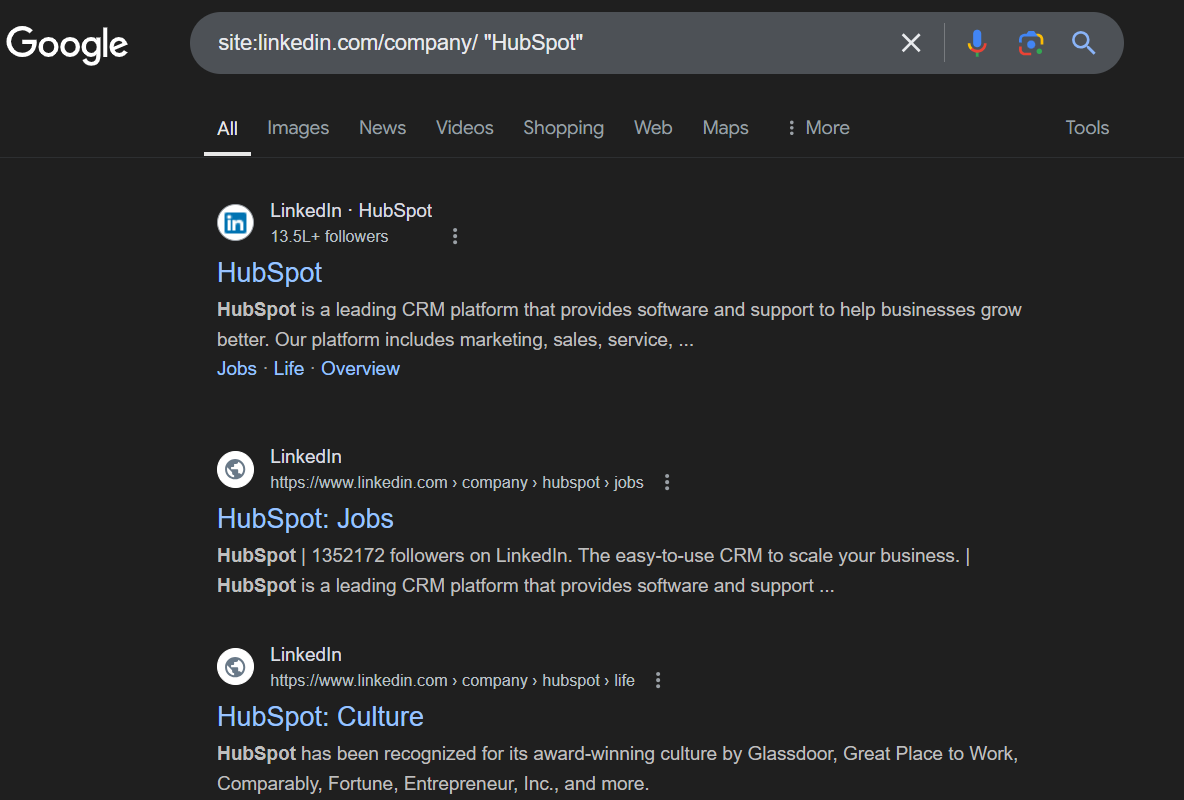This screenshot has width=1184, height=800.
Task: Open the HubSpot result title link
Action: tap(270, 273)
